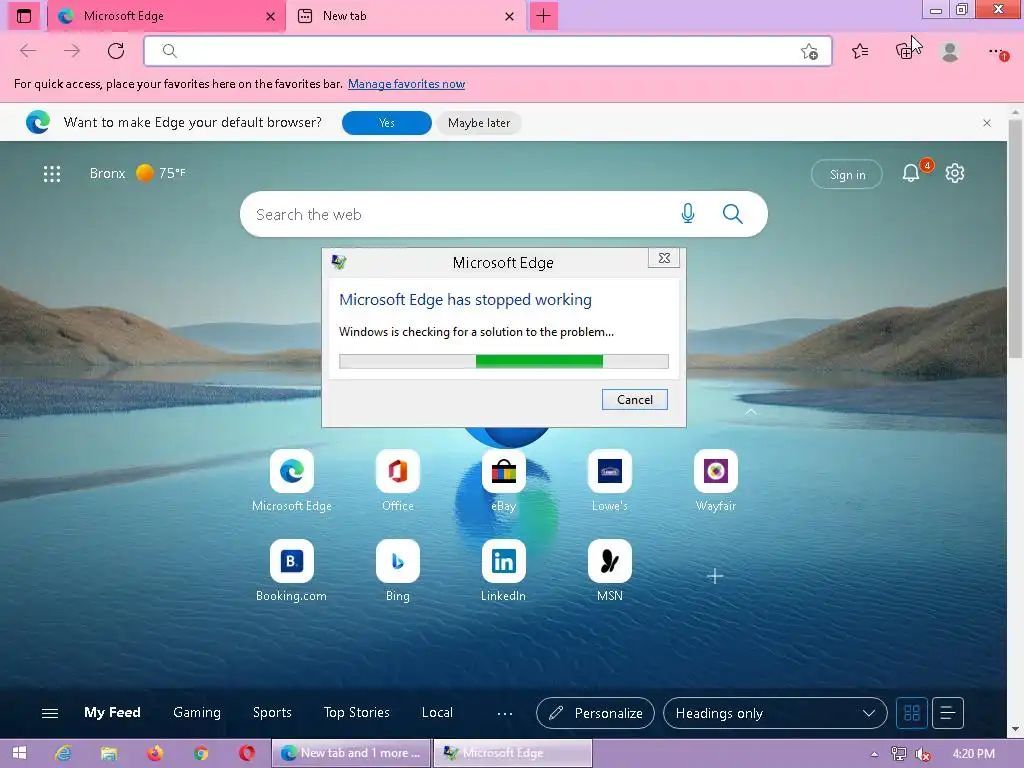The image size is (1024, 768).
Task: Select the Gaming feed section
Action: (197, 712)
